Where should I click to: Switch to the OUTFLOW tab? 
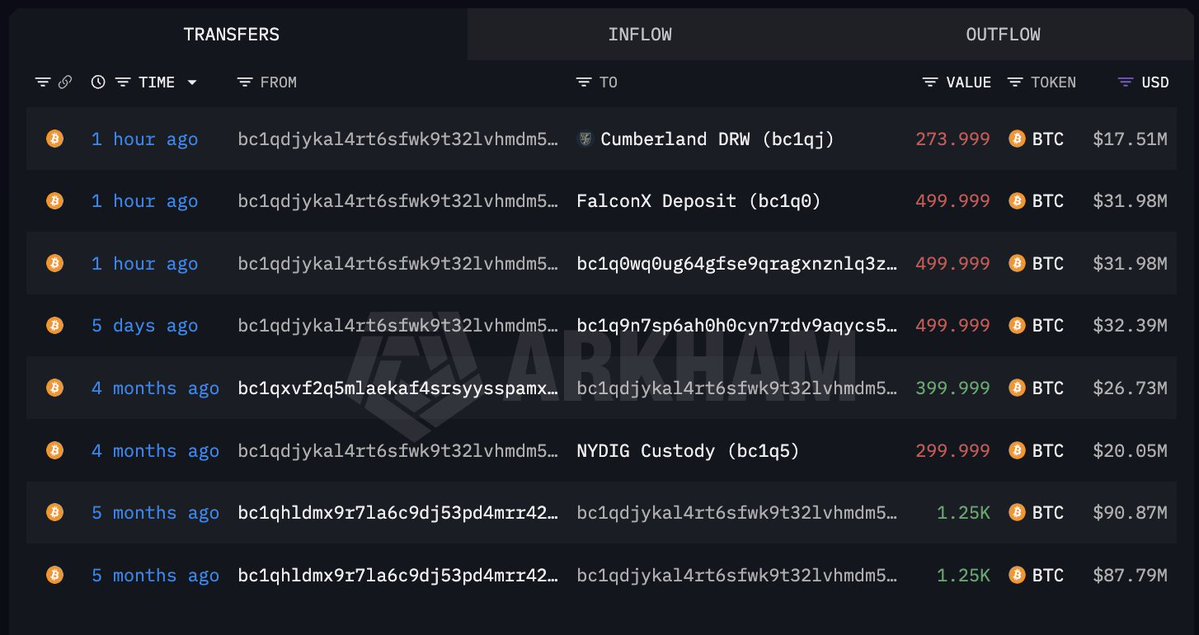pyautogui.click(x=1002, y=34)
